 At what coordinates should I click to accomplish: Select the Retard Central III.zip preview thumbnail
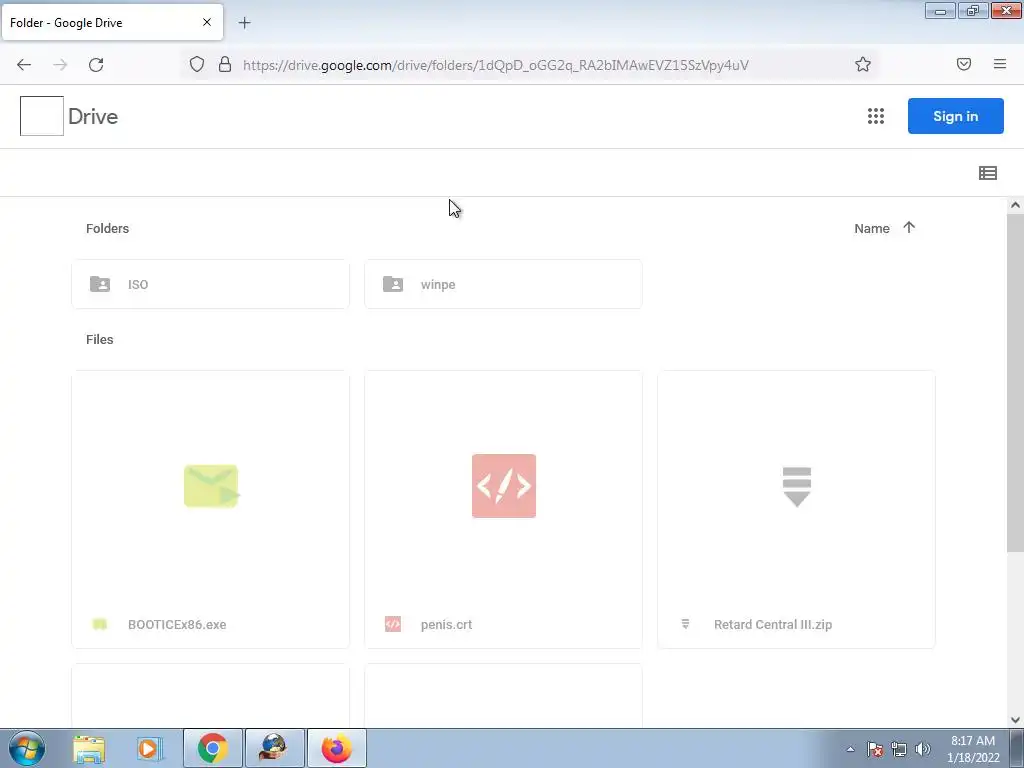796,486
